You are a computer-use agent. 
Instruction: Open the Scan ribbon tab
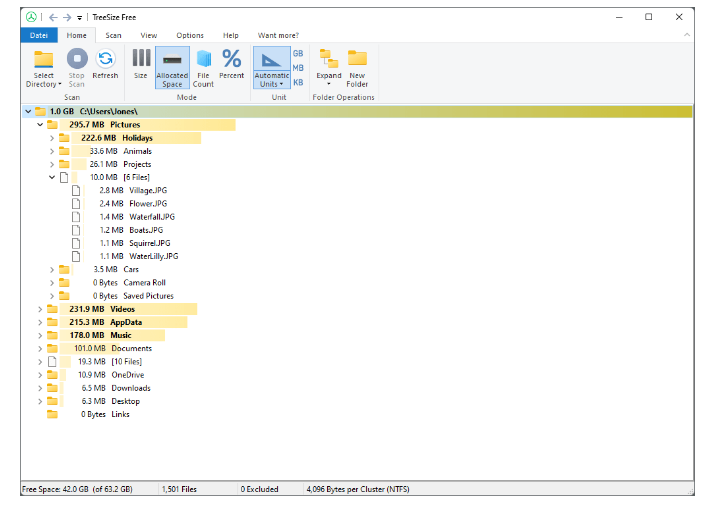pos(114,35)
